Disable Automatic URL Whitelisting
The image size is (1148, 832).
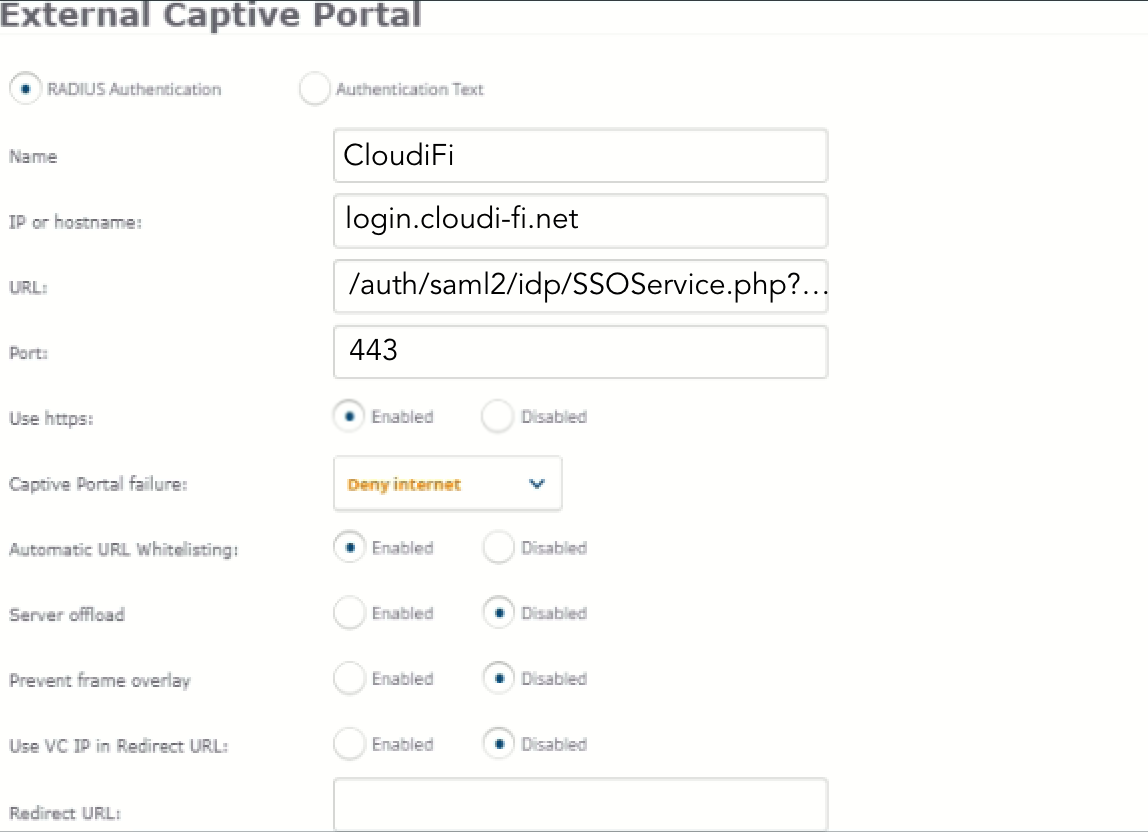click(x=497, y=547)
